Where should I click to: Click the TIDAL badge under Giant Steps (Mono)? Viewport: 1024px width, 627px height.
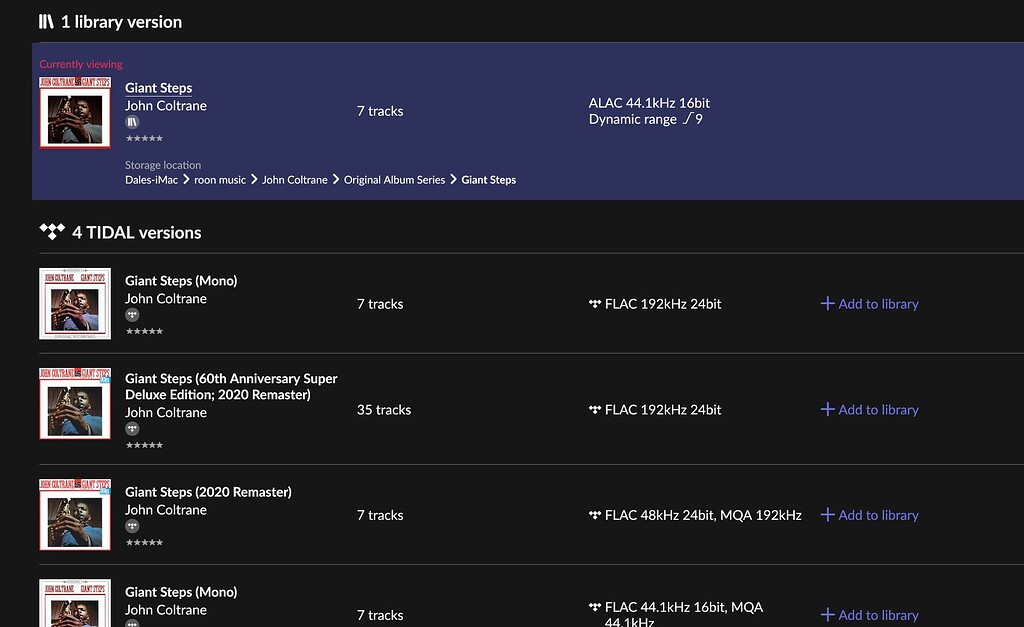[131, 314]
